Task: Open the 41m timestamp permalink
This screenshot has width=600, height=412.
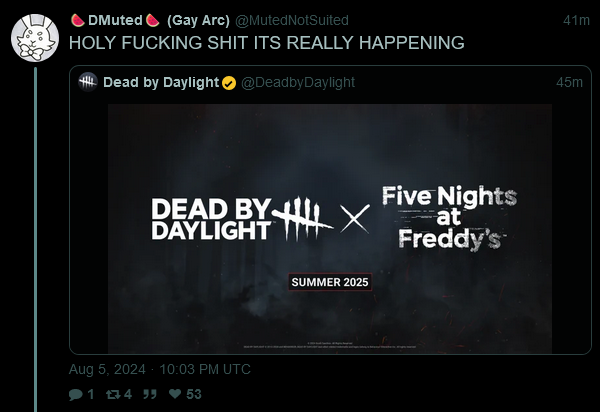Action: [576, 20]
